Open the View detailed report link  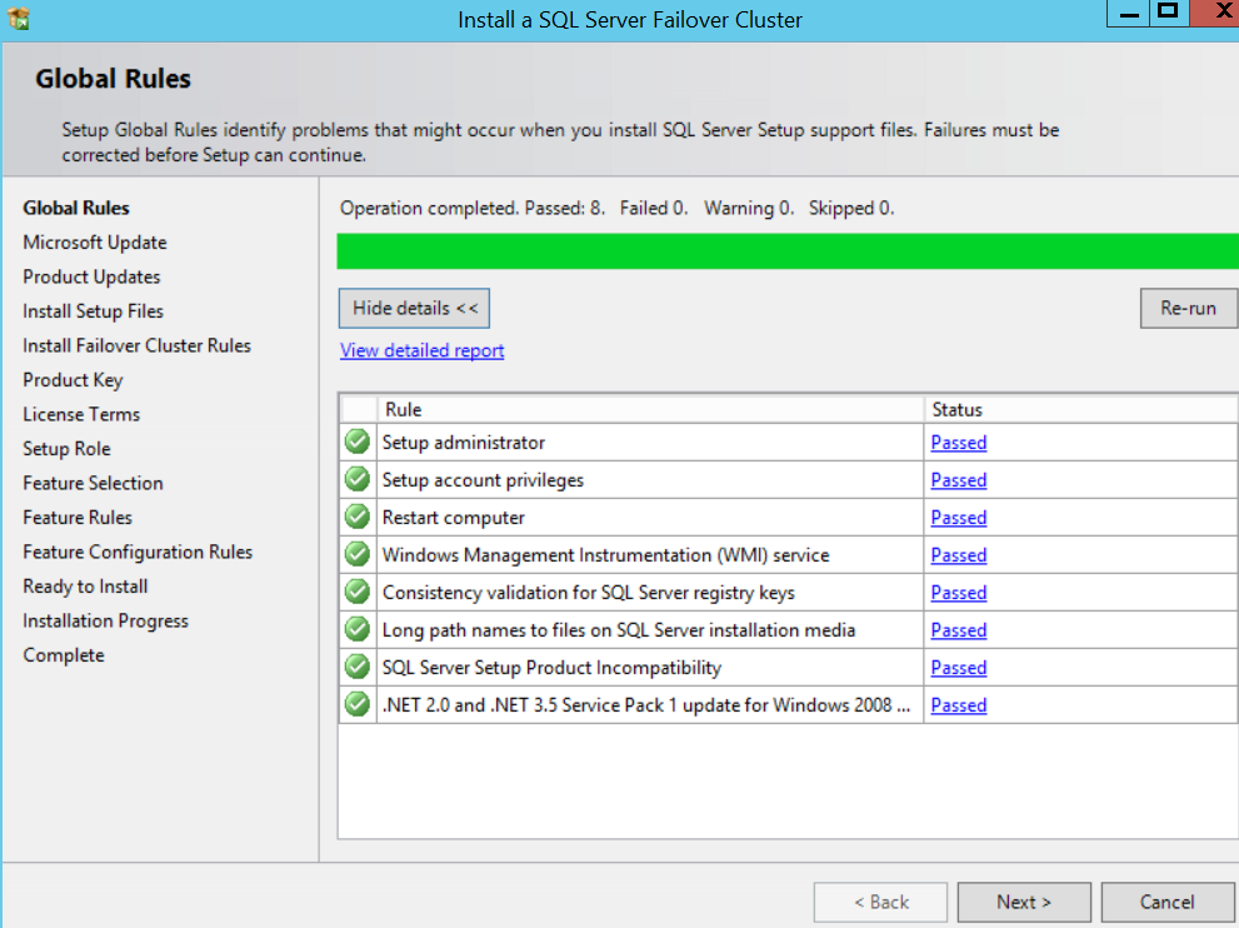[x=422, y=350]
